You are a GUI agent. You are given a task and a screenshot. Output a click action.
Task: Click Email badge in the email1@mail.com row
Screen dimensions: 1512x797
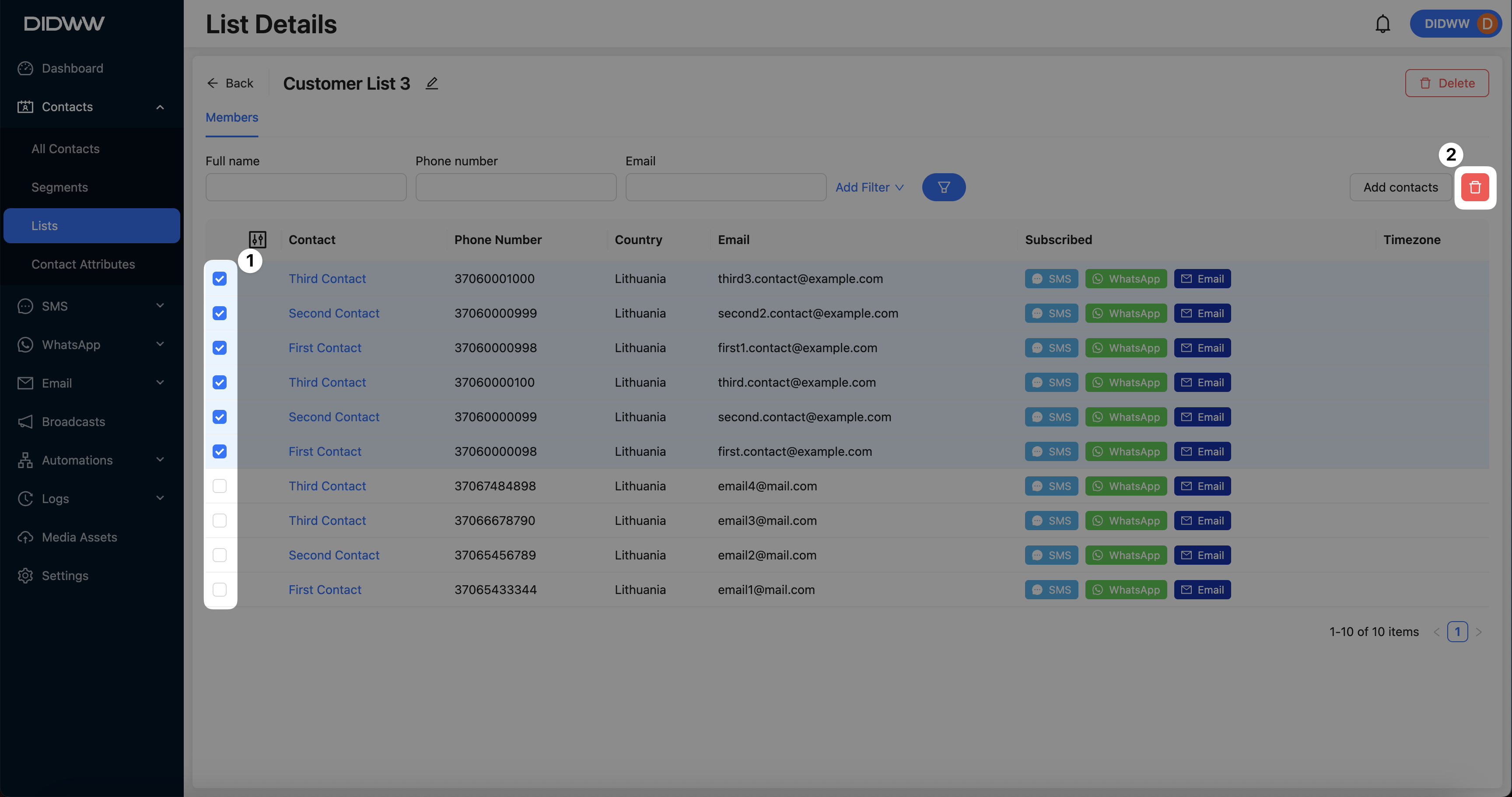click(x=1202, y=590)
